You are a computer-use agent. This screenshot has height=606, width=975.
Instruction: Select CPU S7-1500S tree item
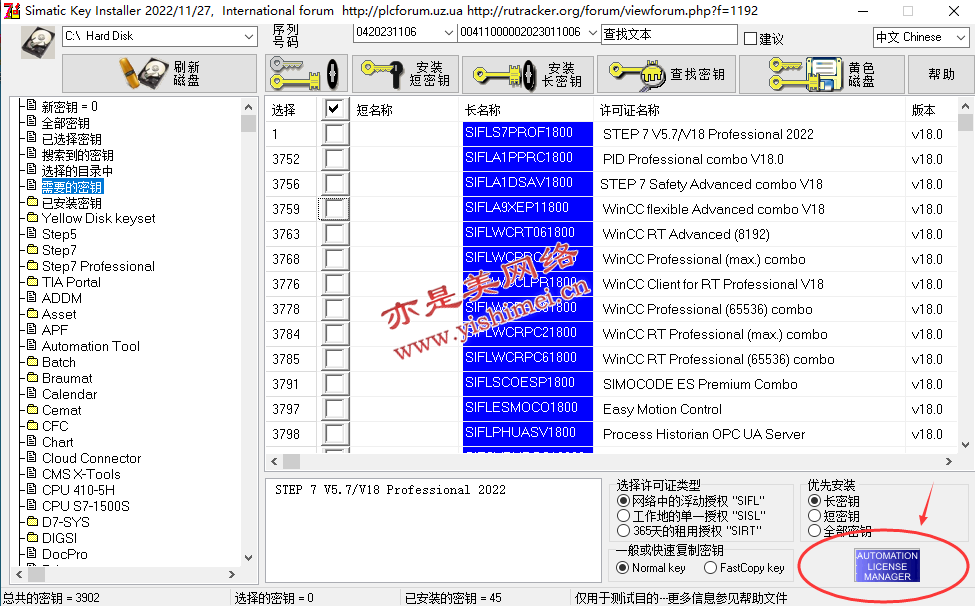click(x=86, y=506)
